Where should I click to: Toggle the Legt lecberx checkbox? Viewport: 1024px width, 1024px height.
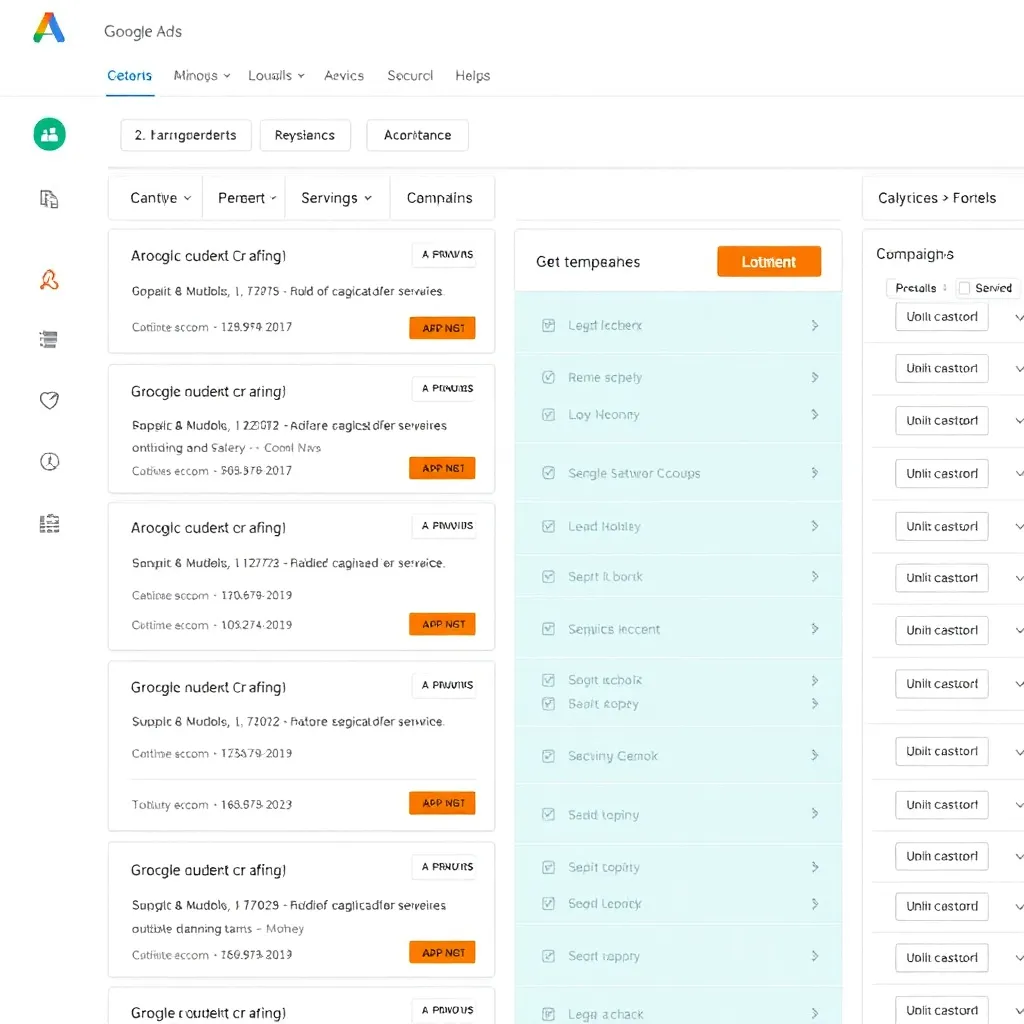tap(548, 325)
